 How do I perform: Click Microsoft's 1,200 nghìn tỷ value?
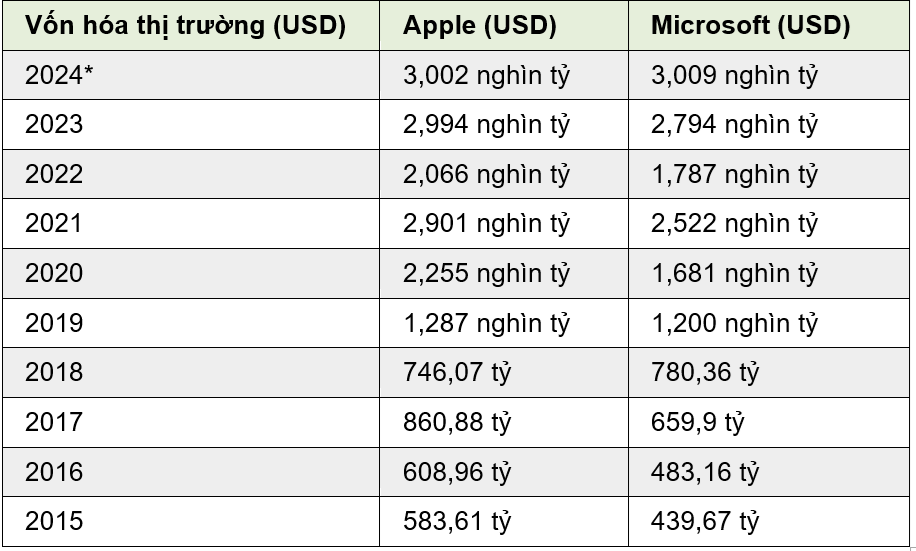coord(734,323)
